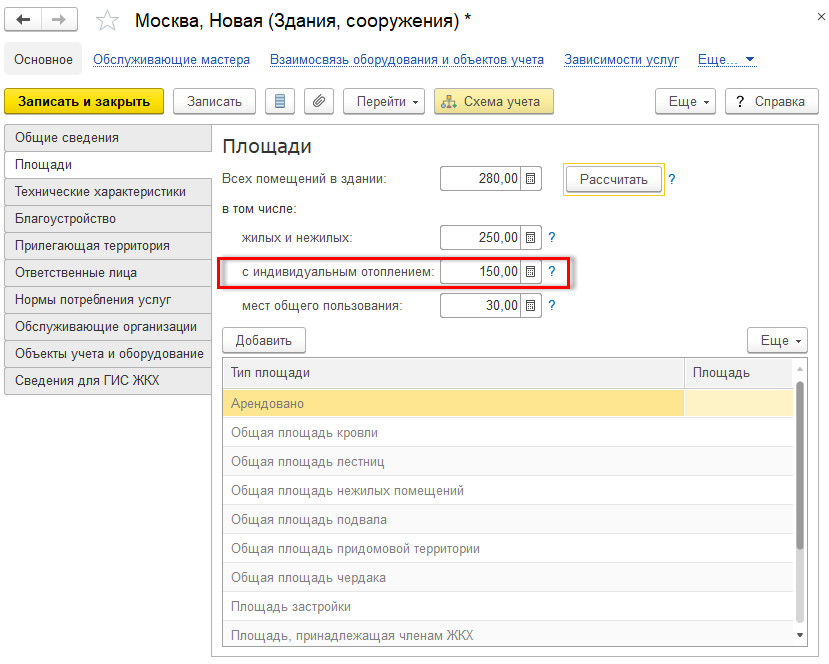
Task: Expand the Перейти dropdown menu
Action: tap(384, 101)
